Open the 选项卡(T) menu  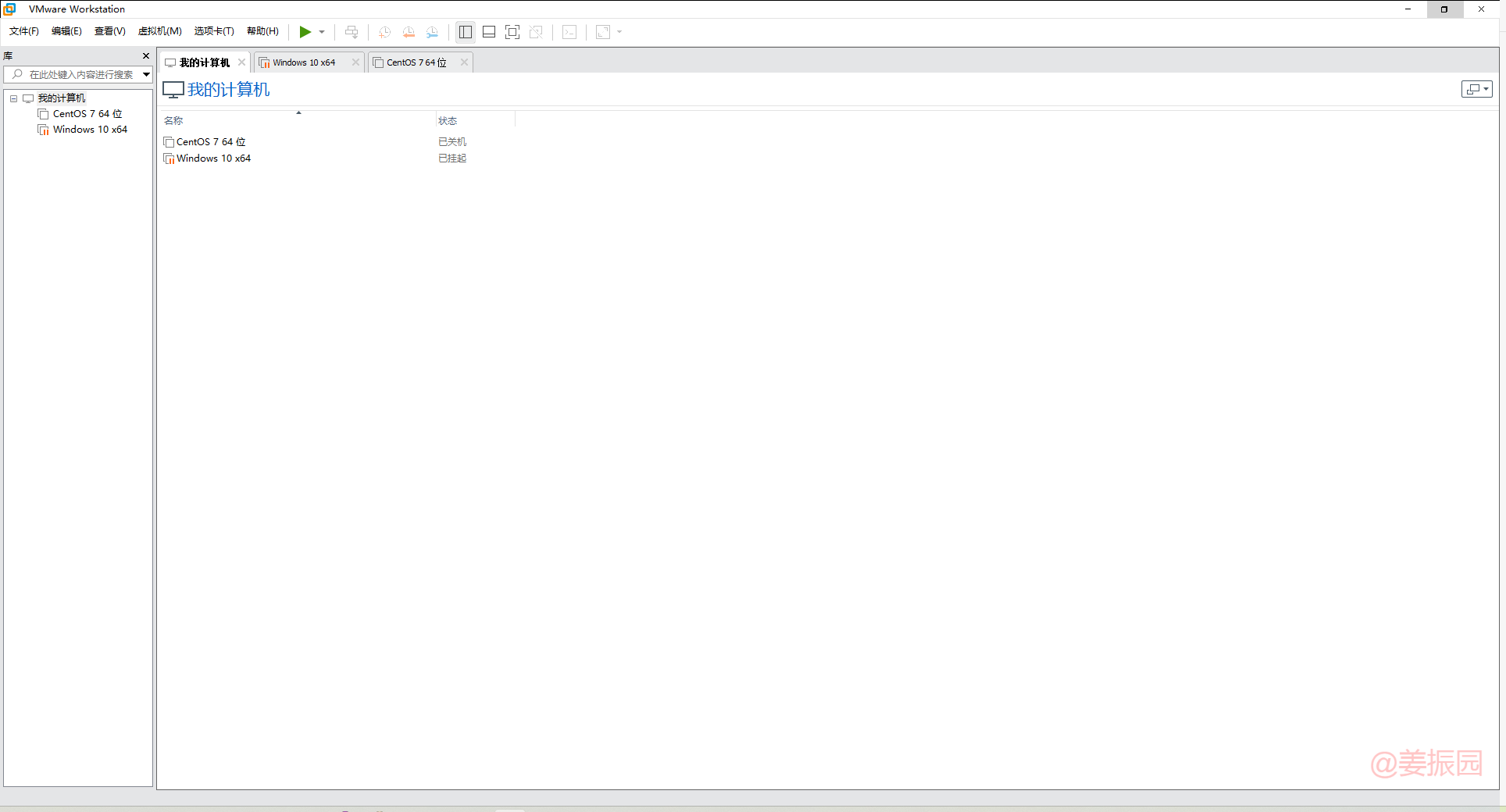click(214, 31)
